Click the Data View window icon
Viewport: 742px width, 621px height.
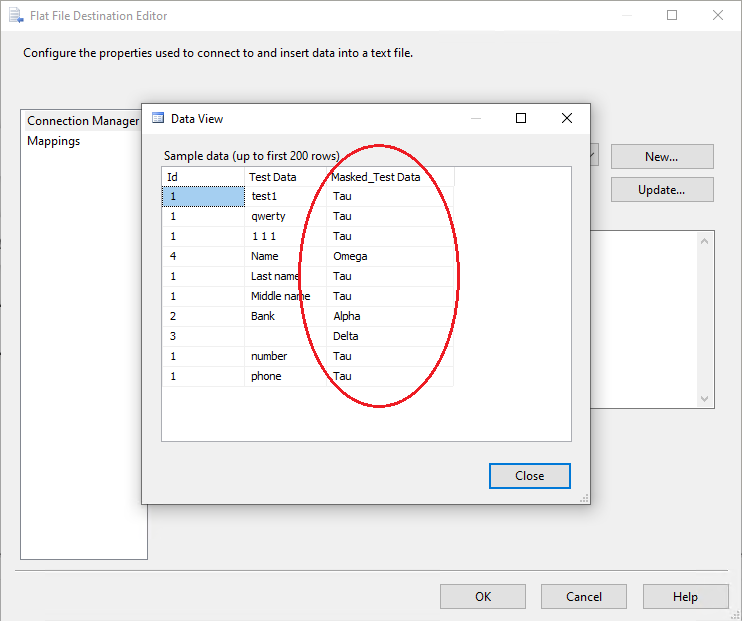[x=157, y=118]
